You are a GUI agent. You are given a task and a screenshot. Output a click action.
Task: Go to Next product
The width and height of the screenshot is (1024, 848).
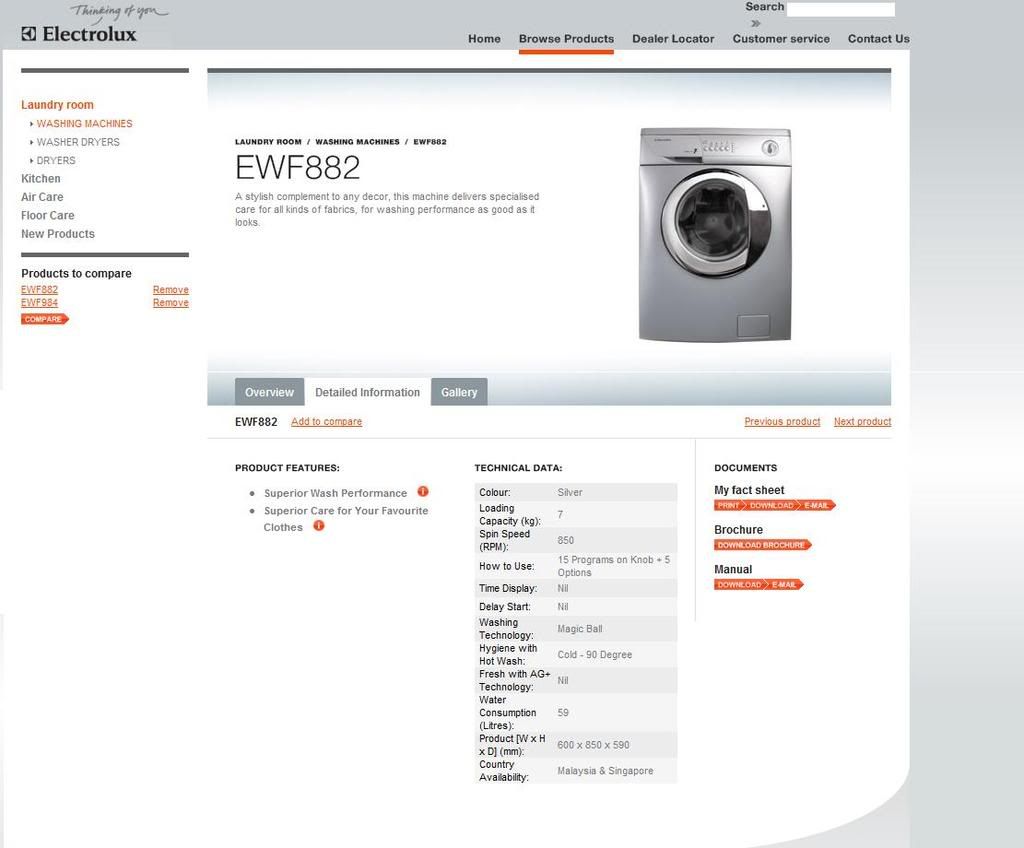(x=863, y=421)
